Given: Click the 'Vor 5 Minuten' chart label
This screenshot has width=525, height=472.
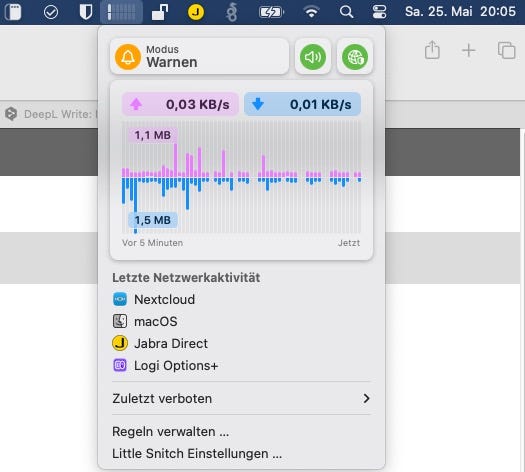Looking at the screenshot, I should click(152, 243).
